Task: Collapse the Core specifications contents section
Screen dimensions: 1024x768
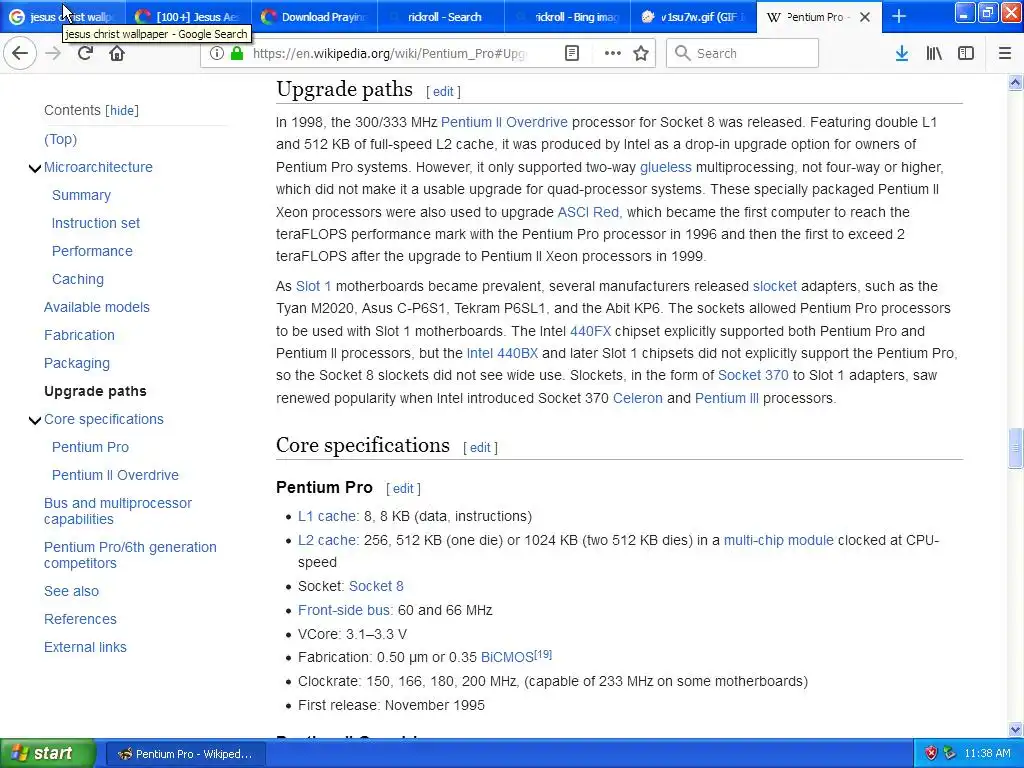Action: (35, 421)
